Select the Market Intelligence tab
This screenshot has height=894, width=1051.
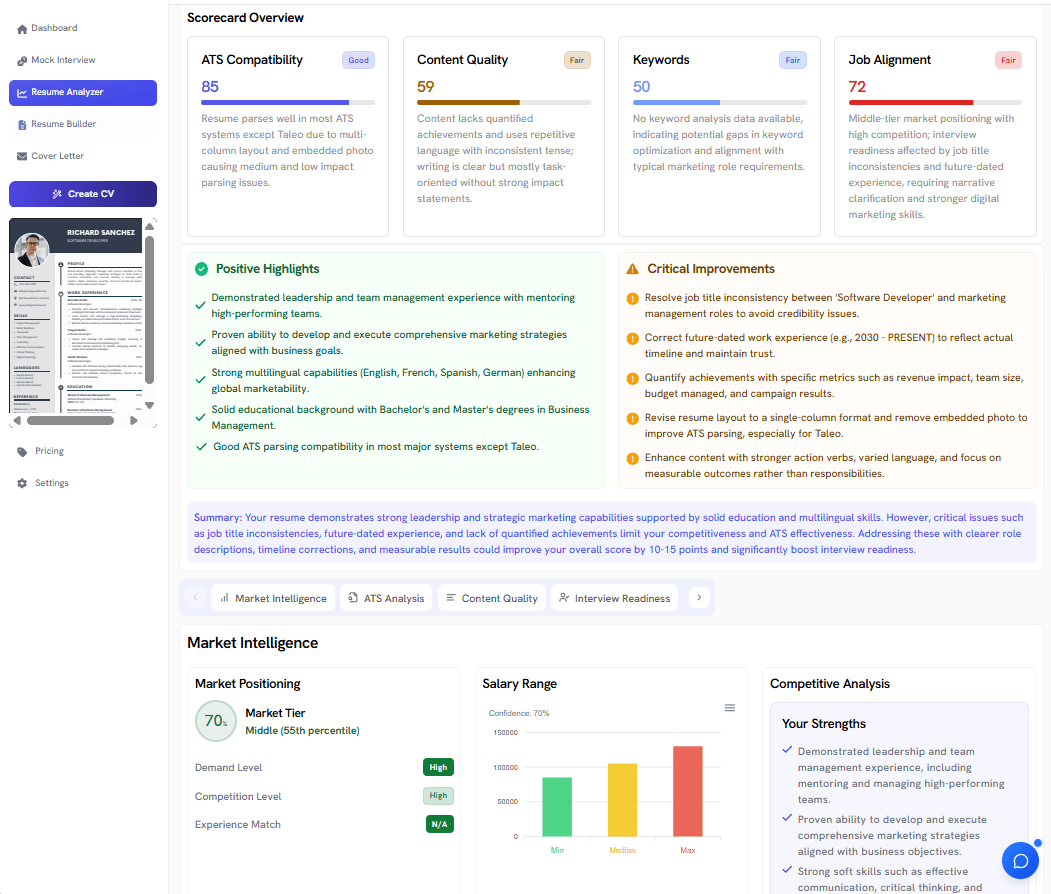tap(272, 598)
